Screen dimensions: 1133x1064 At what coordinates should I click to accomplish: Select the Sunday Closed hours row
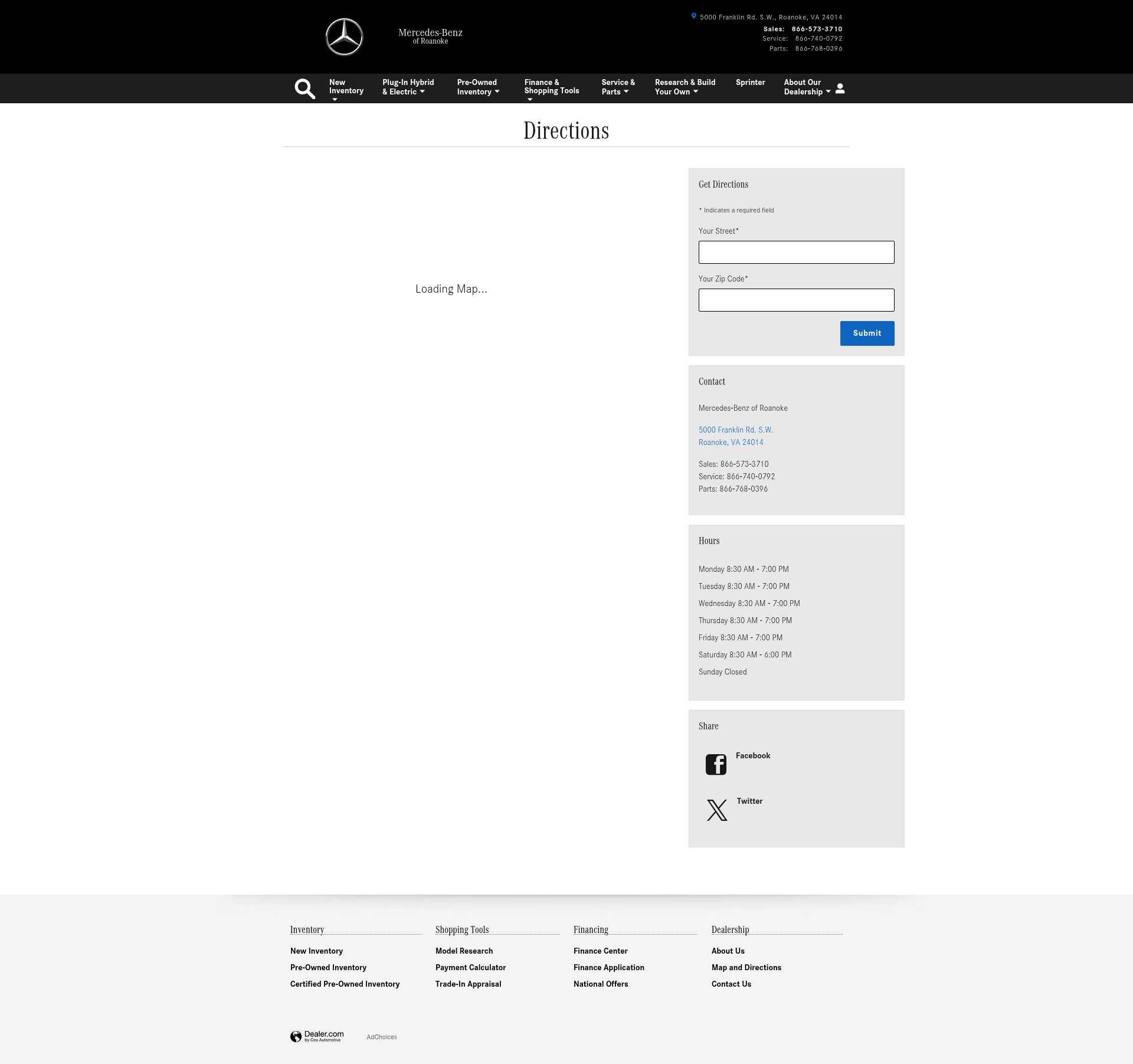[x=722, y=672]
